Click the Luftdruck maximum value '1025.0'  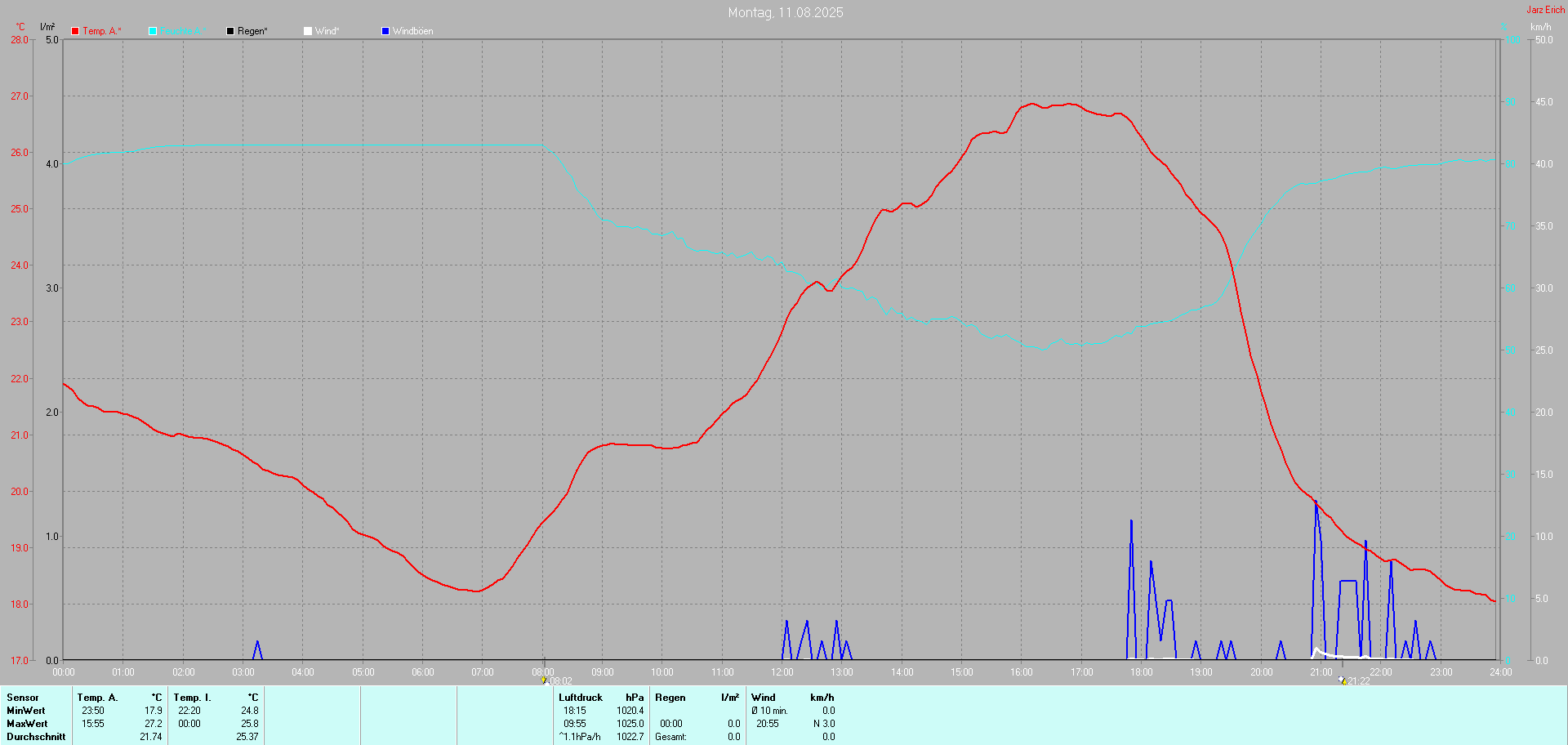[630, 724]
